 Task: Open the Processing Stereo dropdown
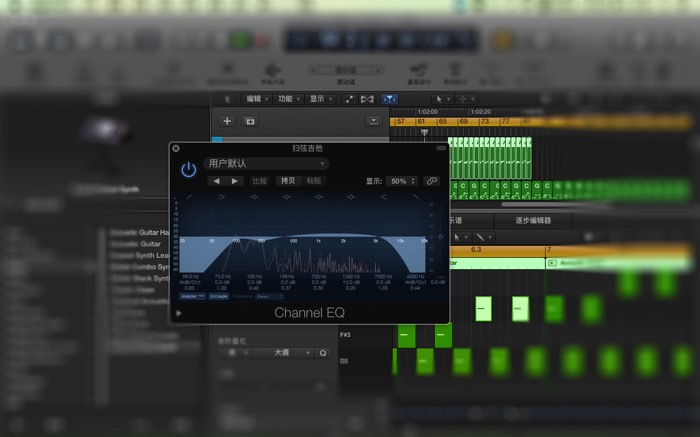pos(270,296)
